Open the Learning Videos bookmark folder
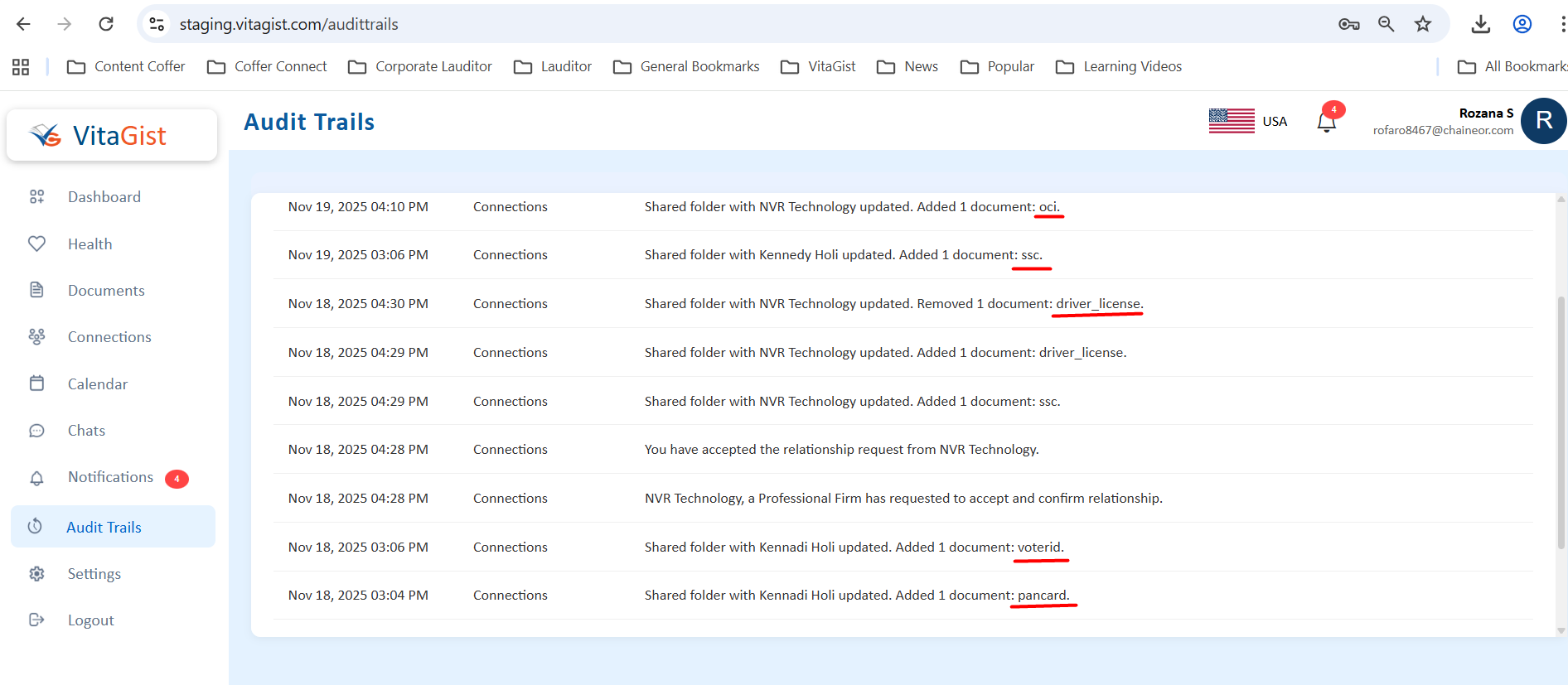The height and width of the screenshot is (685, 1568). (x=1119, y=66)
